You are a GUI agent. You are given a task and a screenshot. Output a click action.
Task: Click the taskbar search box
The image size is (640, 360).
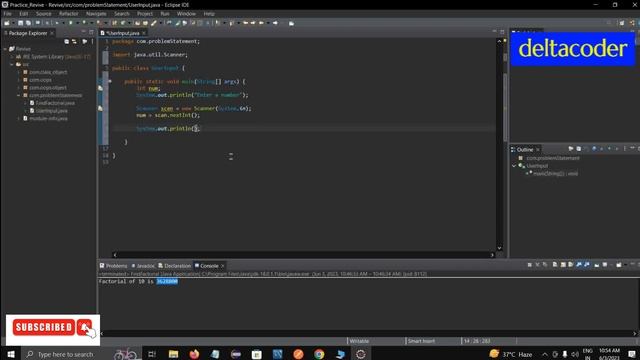pyautogui.click(x=82, y=354)
